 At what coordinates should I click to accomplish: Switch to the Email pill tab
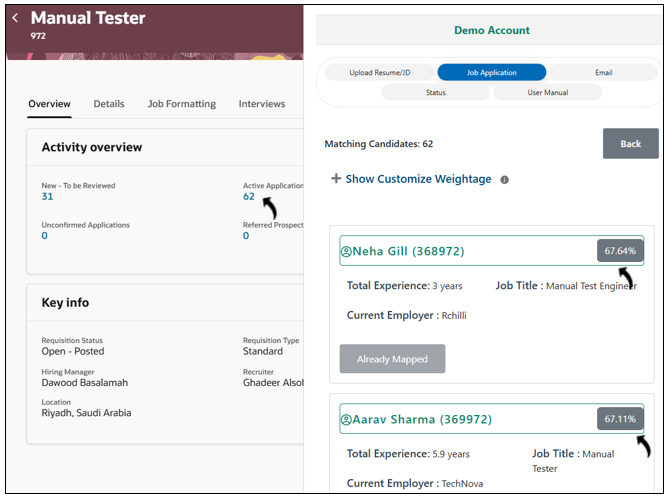[603, 72]
